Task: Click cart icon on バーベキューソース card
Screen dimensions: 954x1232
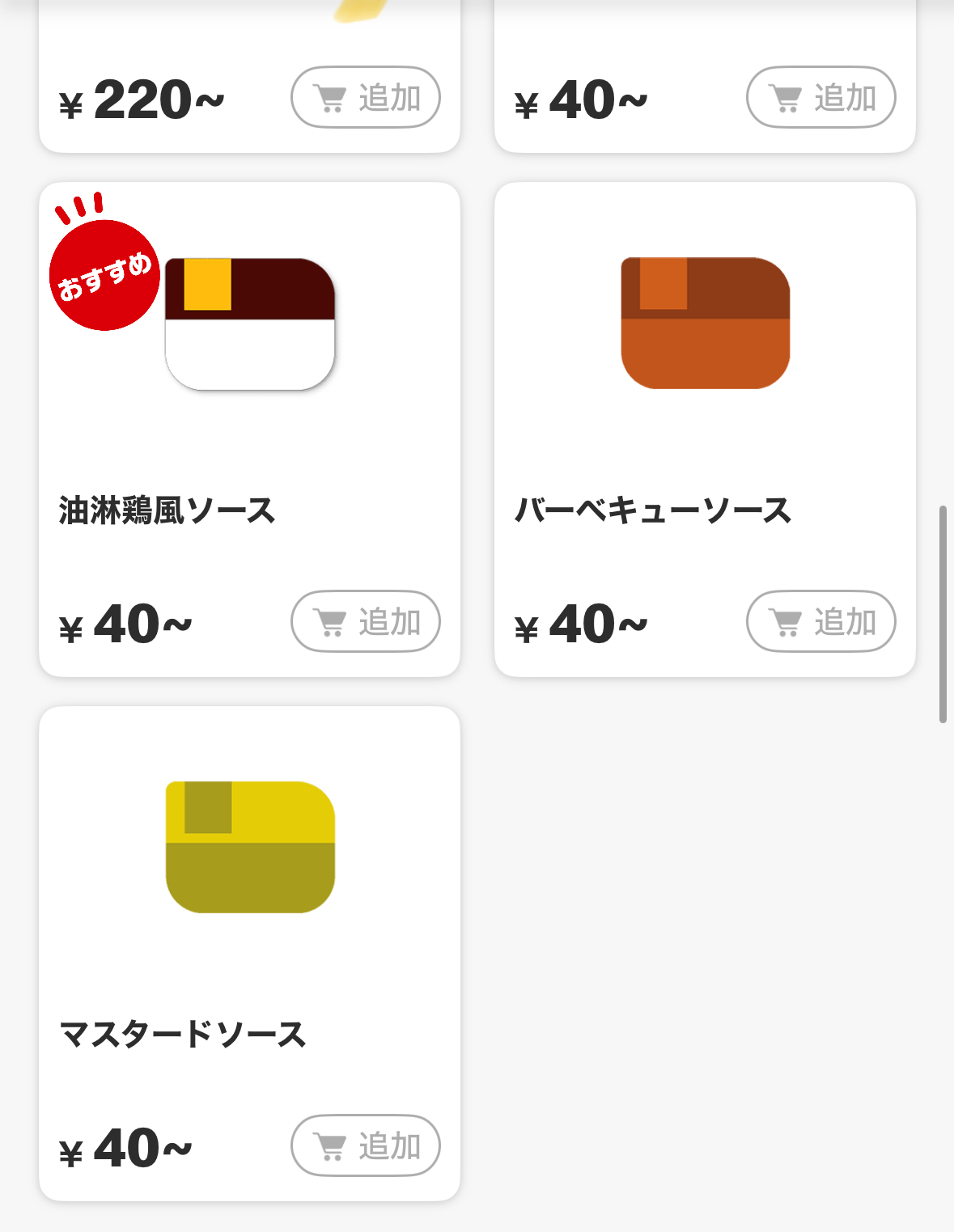Action: (x=786, y=622)
